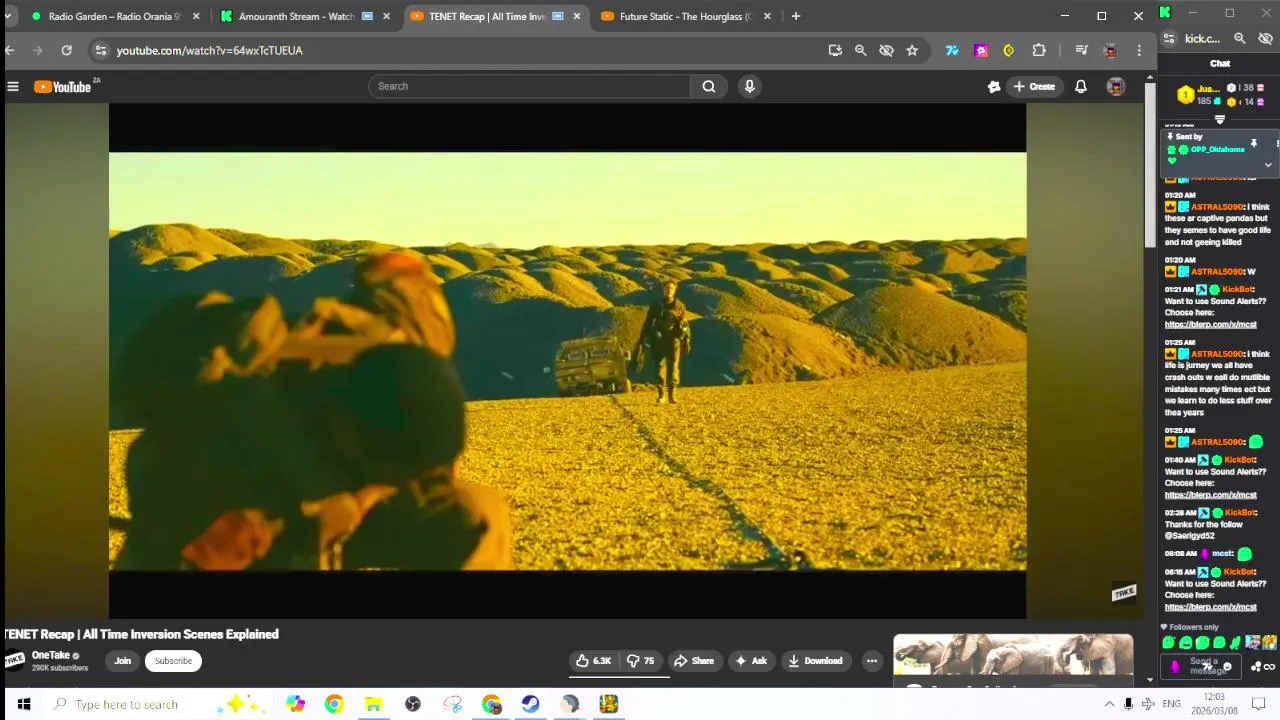Screen dimensions: 1280x720
Task: Unpin the pinned Kick chat message
Action: click(x=1253, y=144)
